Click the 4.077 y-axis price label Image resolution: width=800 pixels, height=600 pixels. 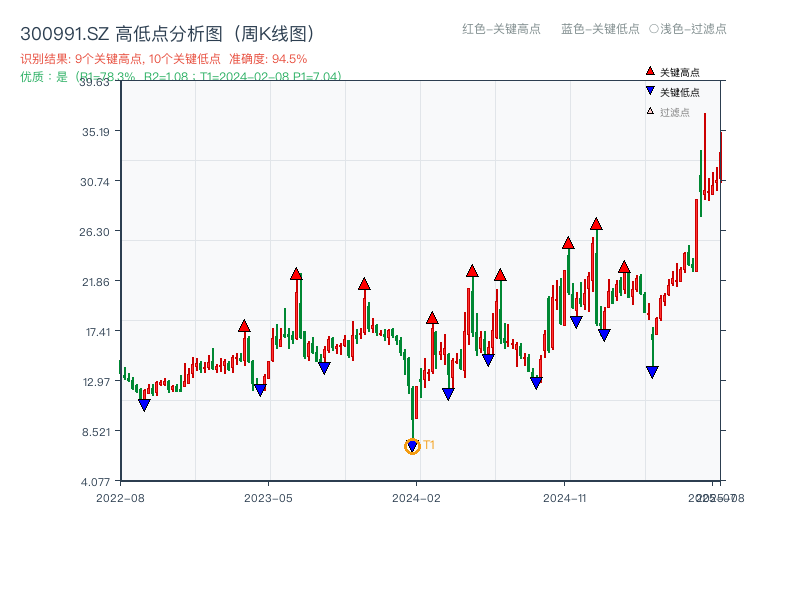[95, 481]
